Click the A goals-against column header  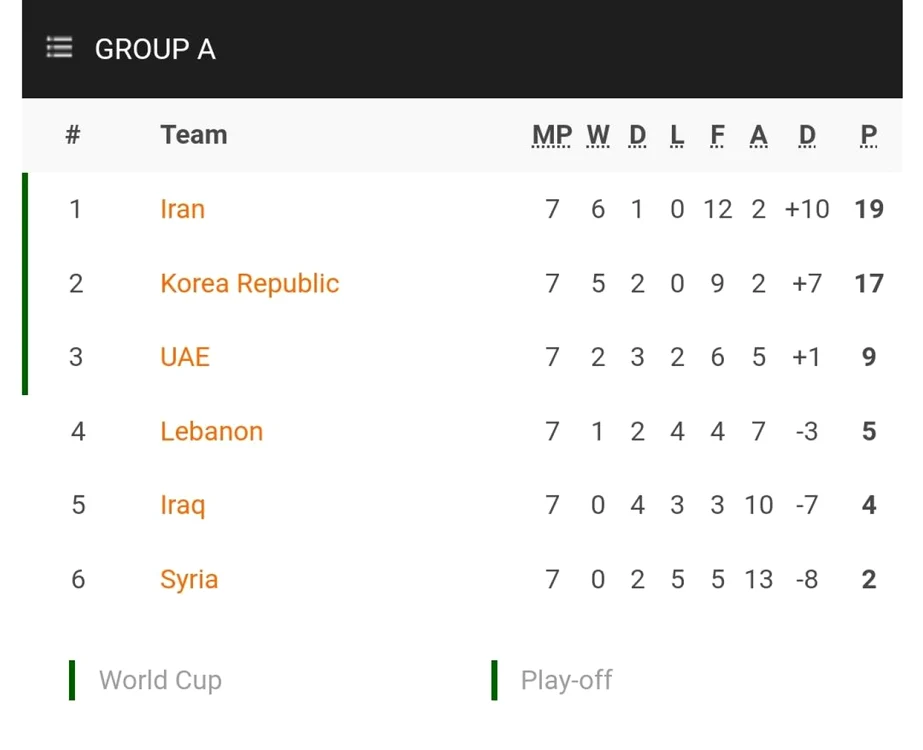coord(758,135)
